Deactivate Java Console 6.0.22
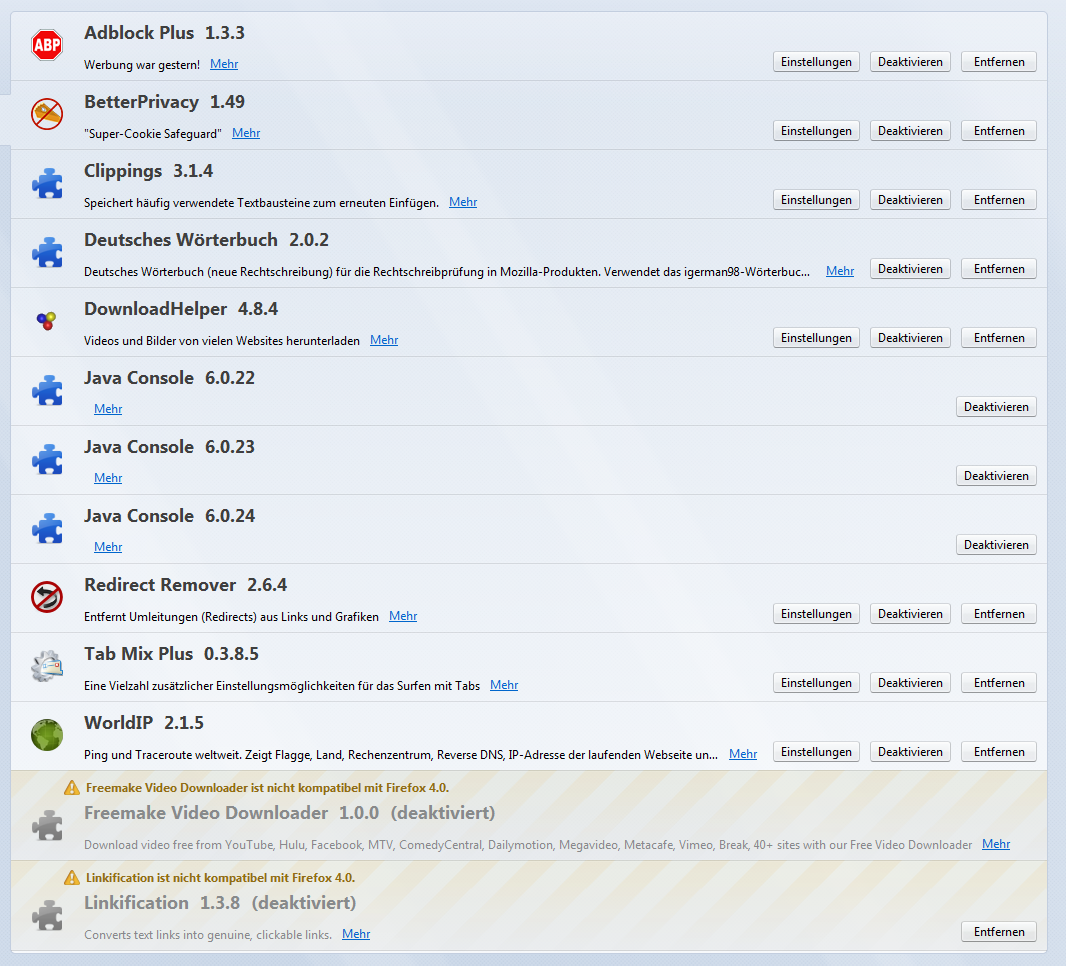This screenshot has height=966, width=1066. click(x=996, y=407)
